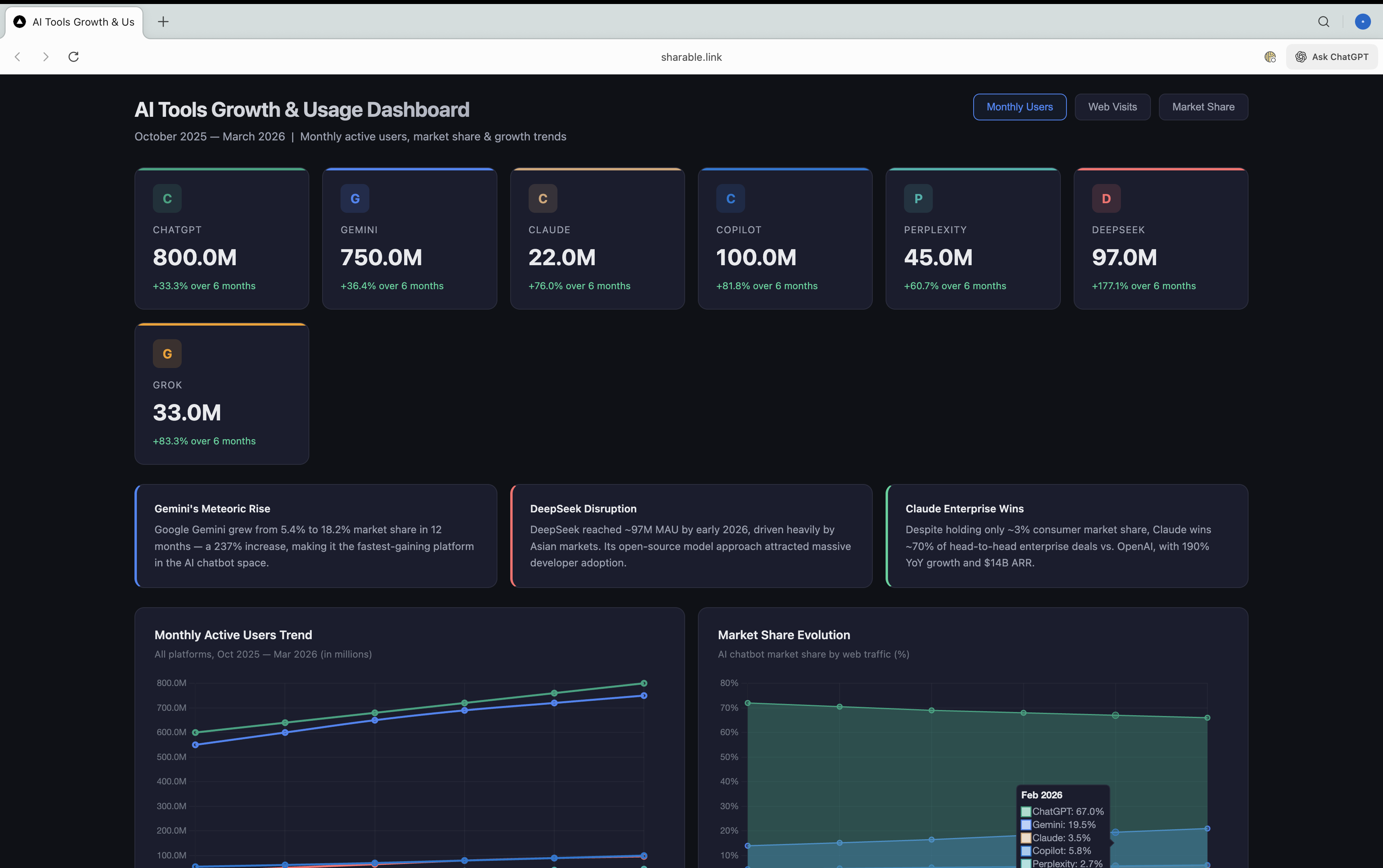
Task: Switch view to Web Visits
Action: click(x=1112, y=107)
